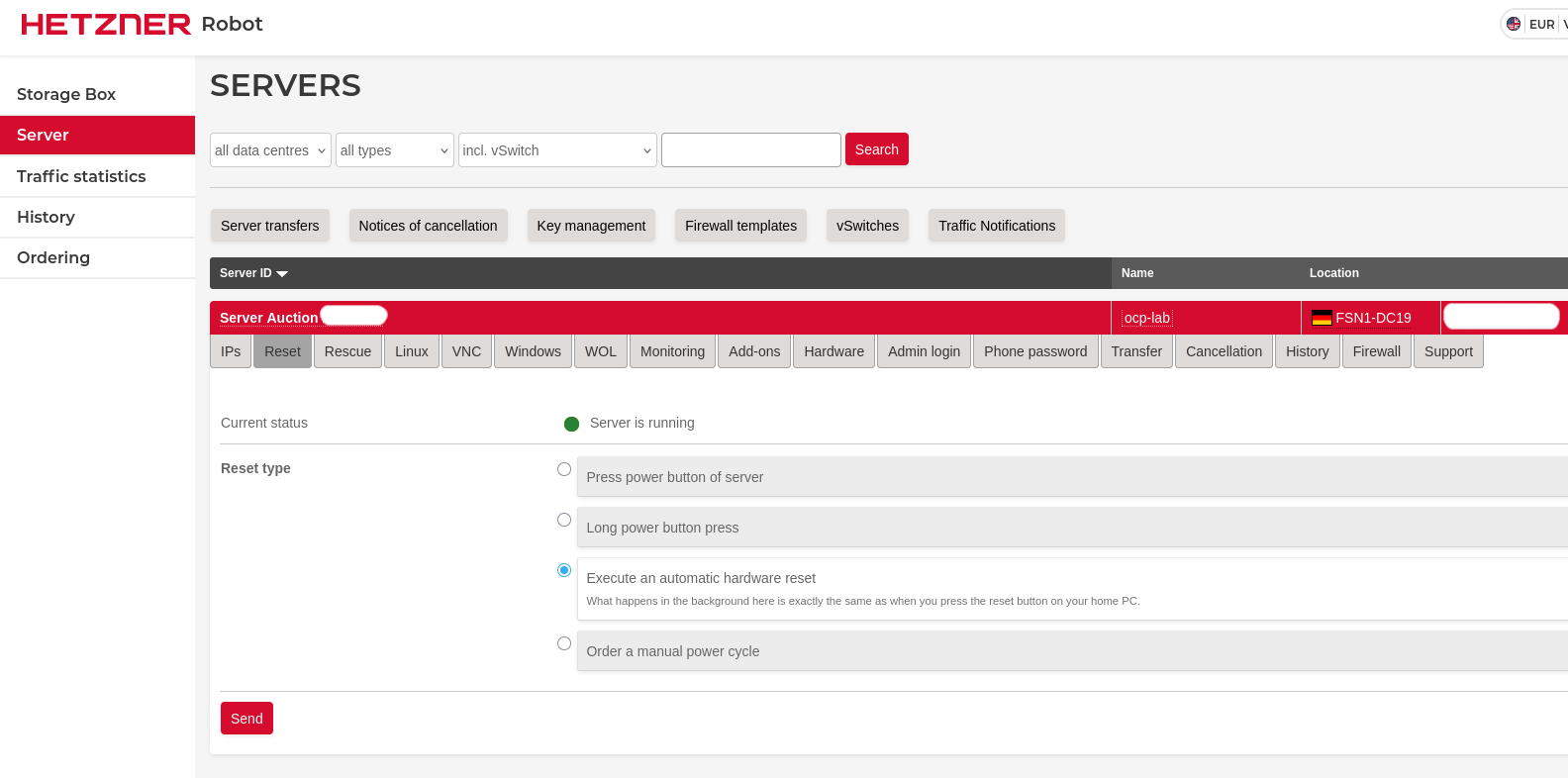
Task: Open the Rescue tab
Action: point(347,351)
